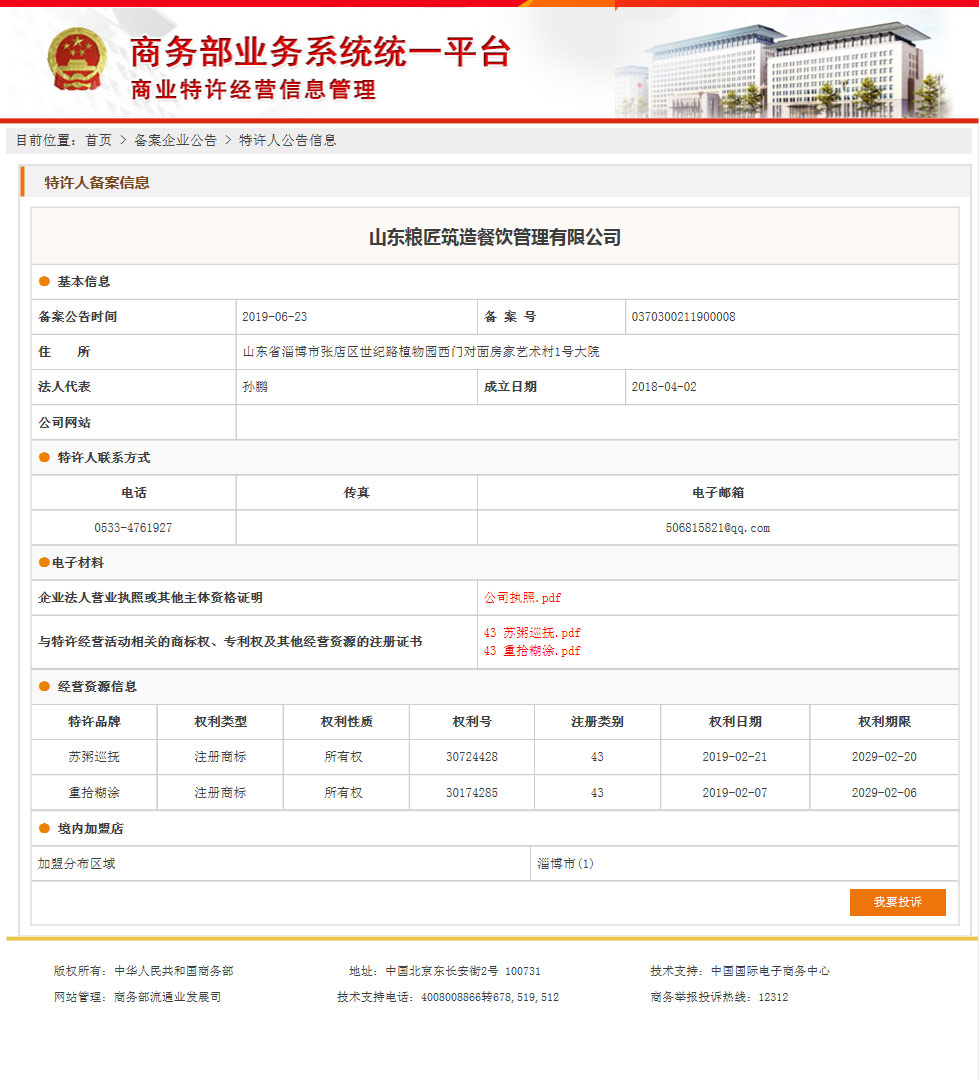
Task: Click the 我要投诉 button
Action: (897, 902)
